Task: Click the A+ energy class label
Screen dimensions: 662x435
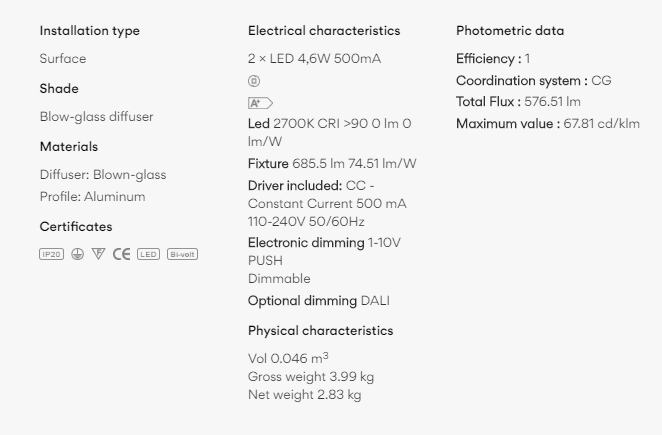Action: point(260,103)
